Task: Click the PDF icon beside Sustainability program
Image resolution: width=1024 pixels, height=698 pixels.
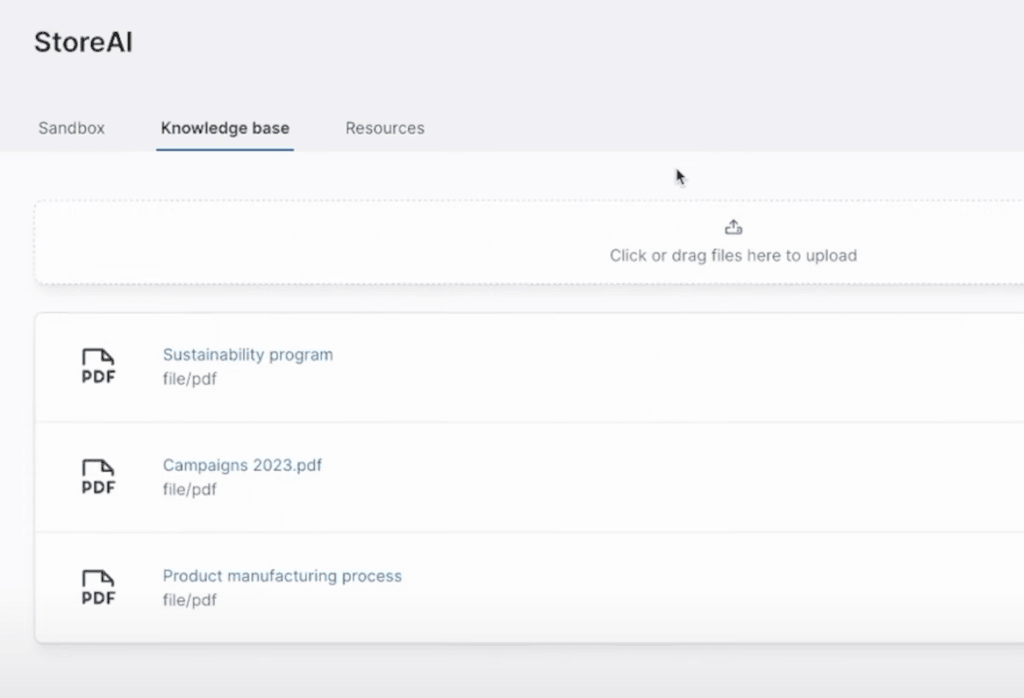Action: point(97,367)
